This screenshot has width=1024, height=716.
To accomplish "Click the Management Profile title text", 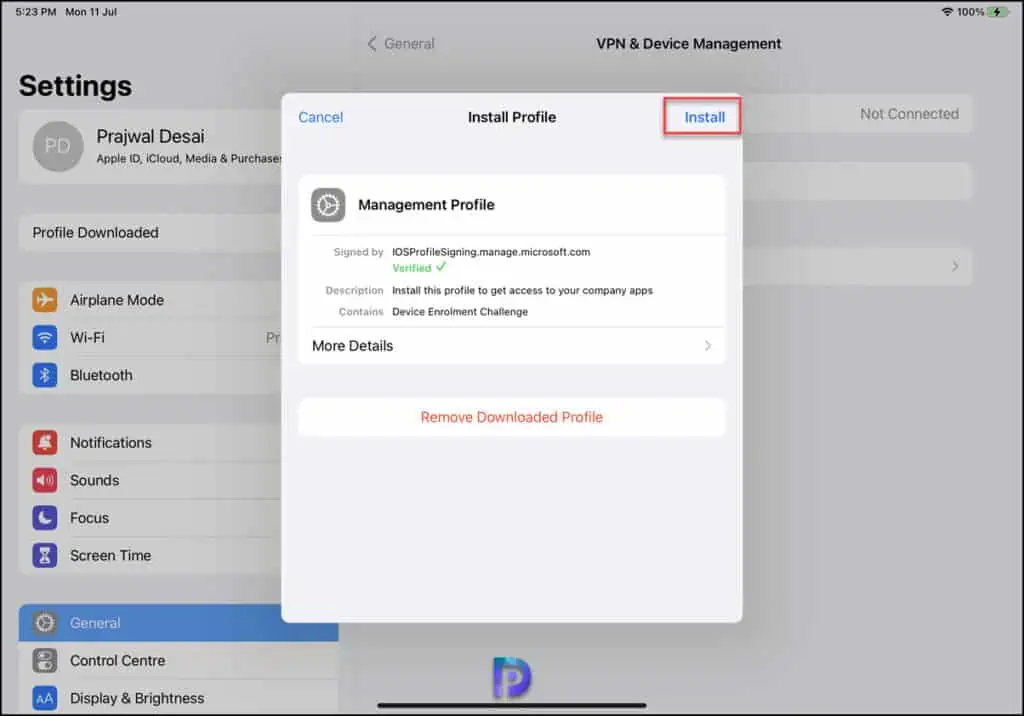I will click(x=426, y=205).
